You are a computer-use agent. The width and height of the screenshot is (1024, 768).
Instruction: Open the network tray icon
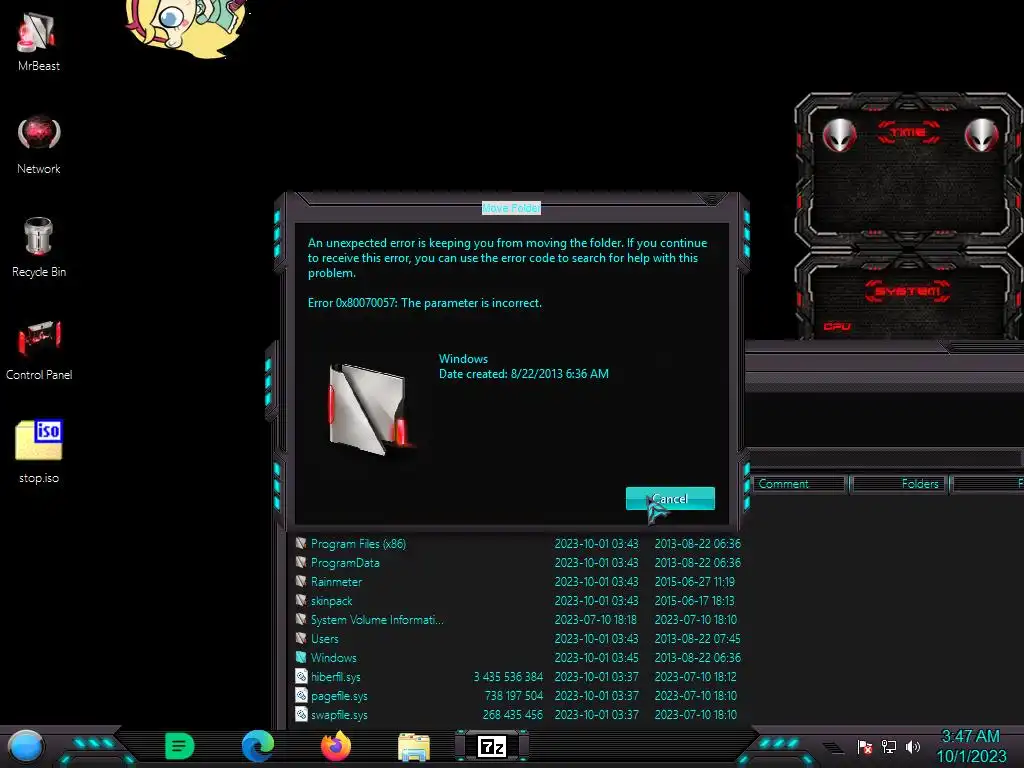(889, 747)
